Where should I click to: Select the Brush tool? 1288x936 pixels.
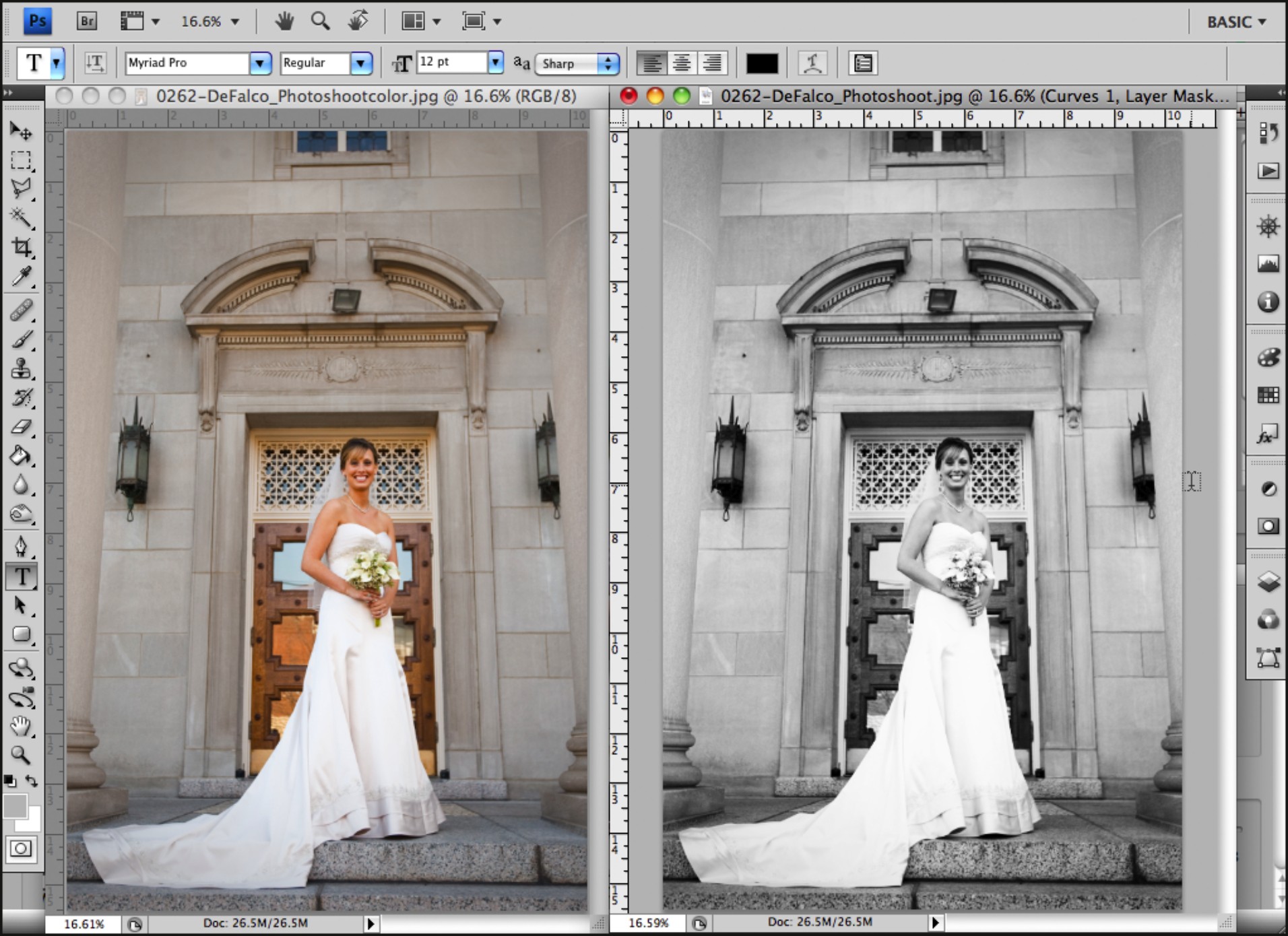tap(21, 339)
